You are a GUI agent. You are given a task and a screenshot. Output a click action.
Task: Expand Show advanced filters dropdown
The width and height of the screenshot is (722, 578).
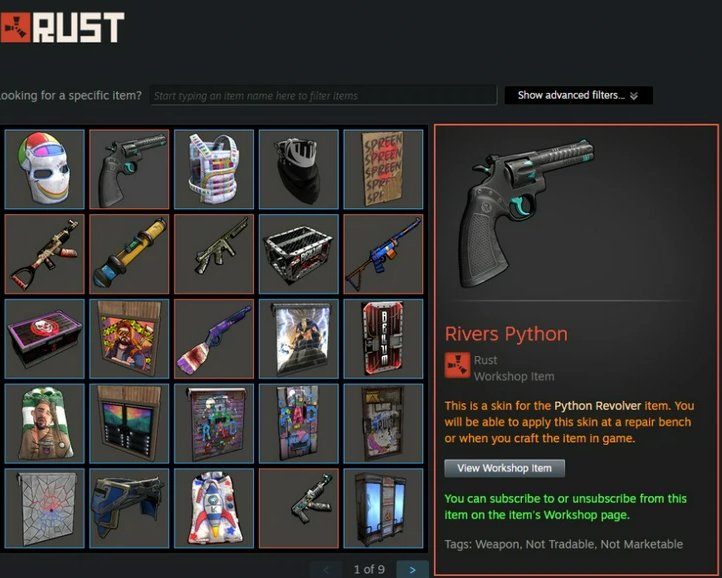pos(578,95)
